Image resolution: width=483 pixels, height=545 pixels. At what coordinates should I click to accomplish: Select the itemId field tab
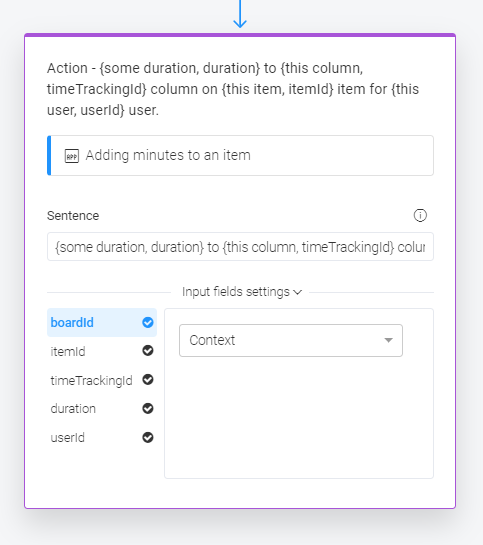[102, 351]
